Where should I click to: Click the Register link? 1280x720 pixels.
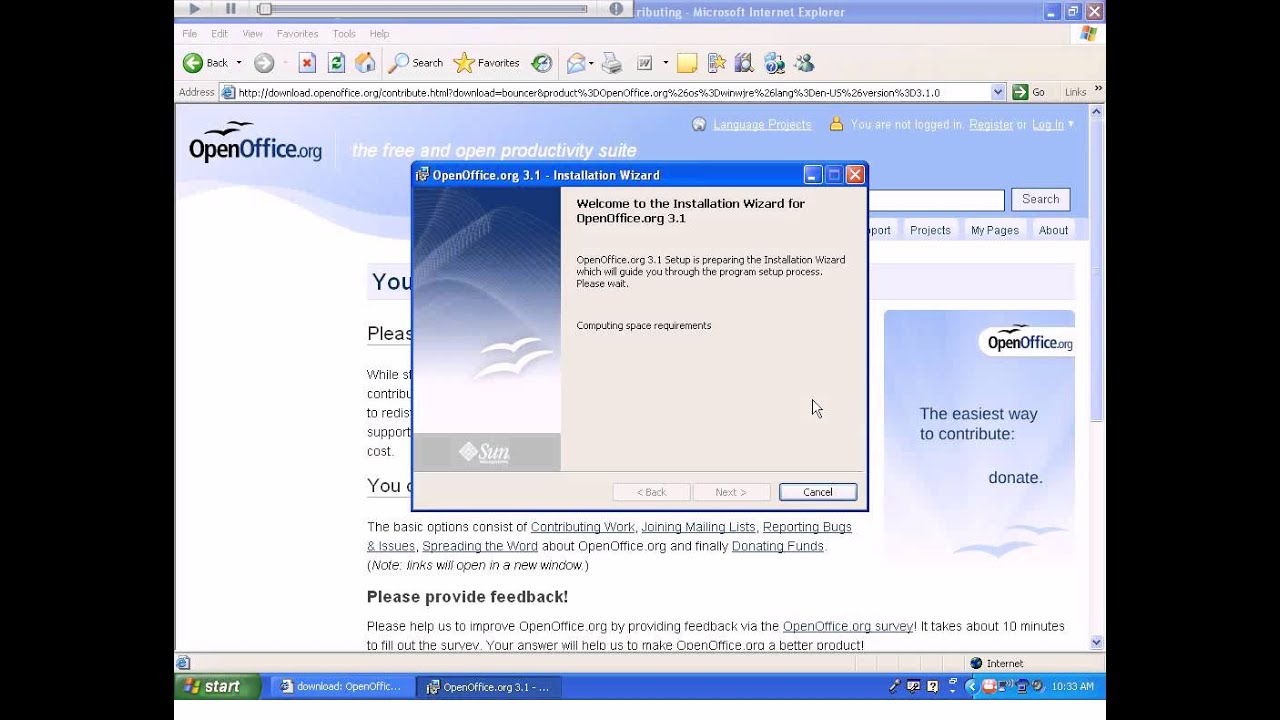tap(991, 125)
